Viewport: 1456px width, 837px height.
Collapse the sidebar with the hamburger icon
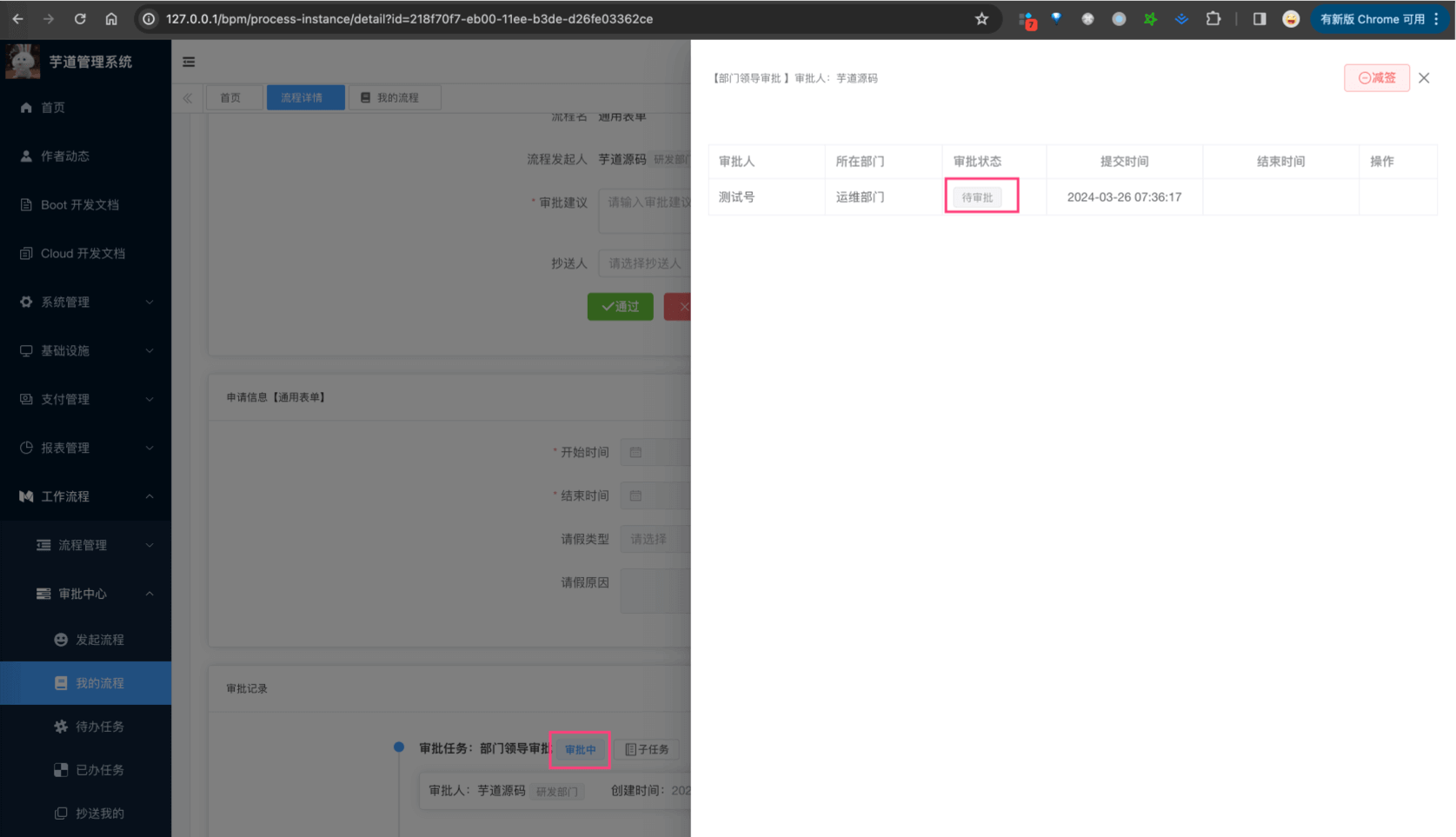pos(189,61)
